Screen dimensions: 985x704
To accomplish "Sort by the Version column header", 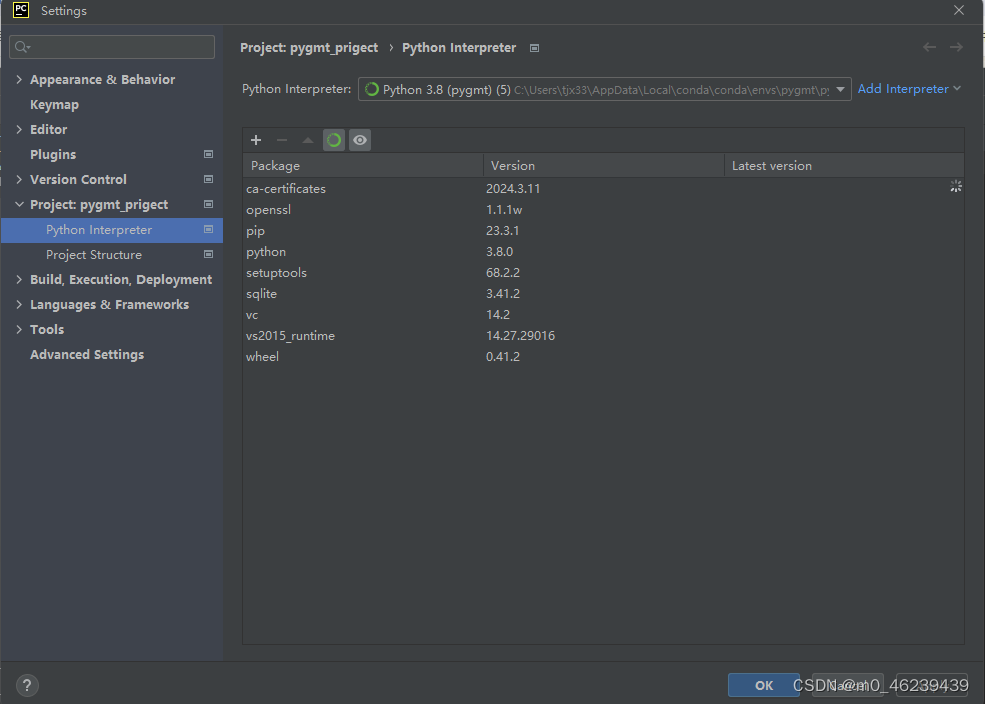I will [604, 166].
